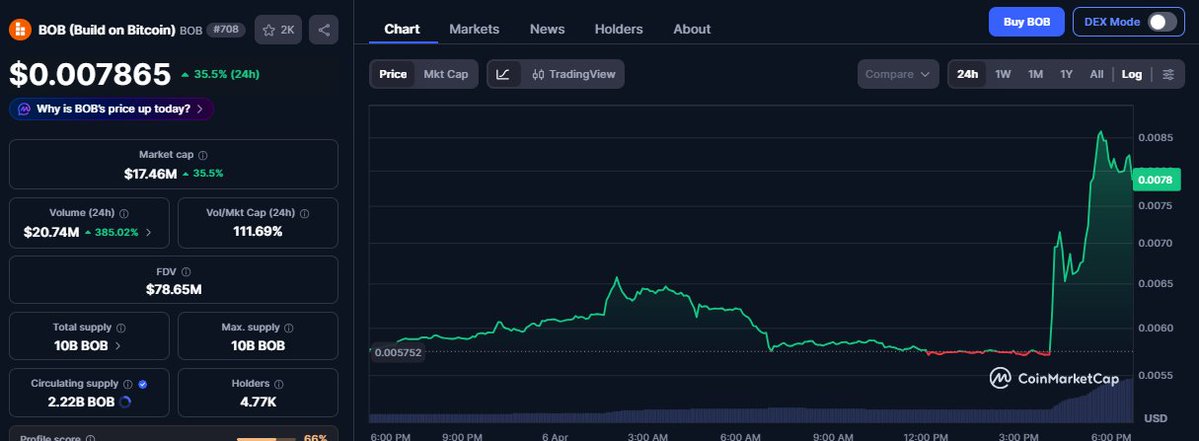The height and width of the screenshot is (441, 1199).
Task: Click the Profile score progress bar
Action: [x=267, y=439]
